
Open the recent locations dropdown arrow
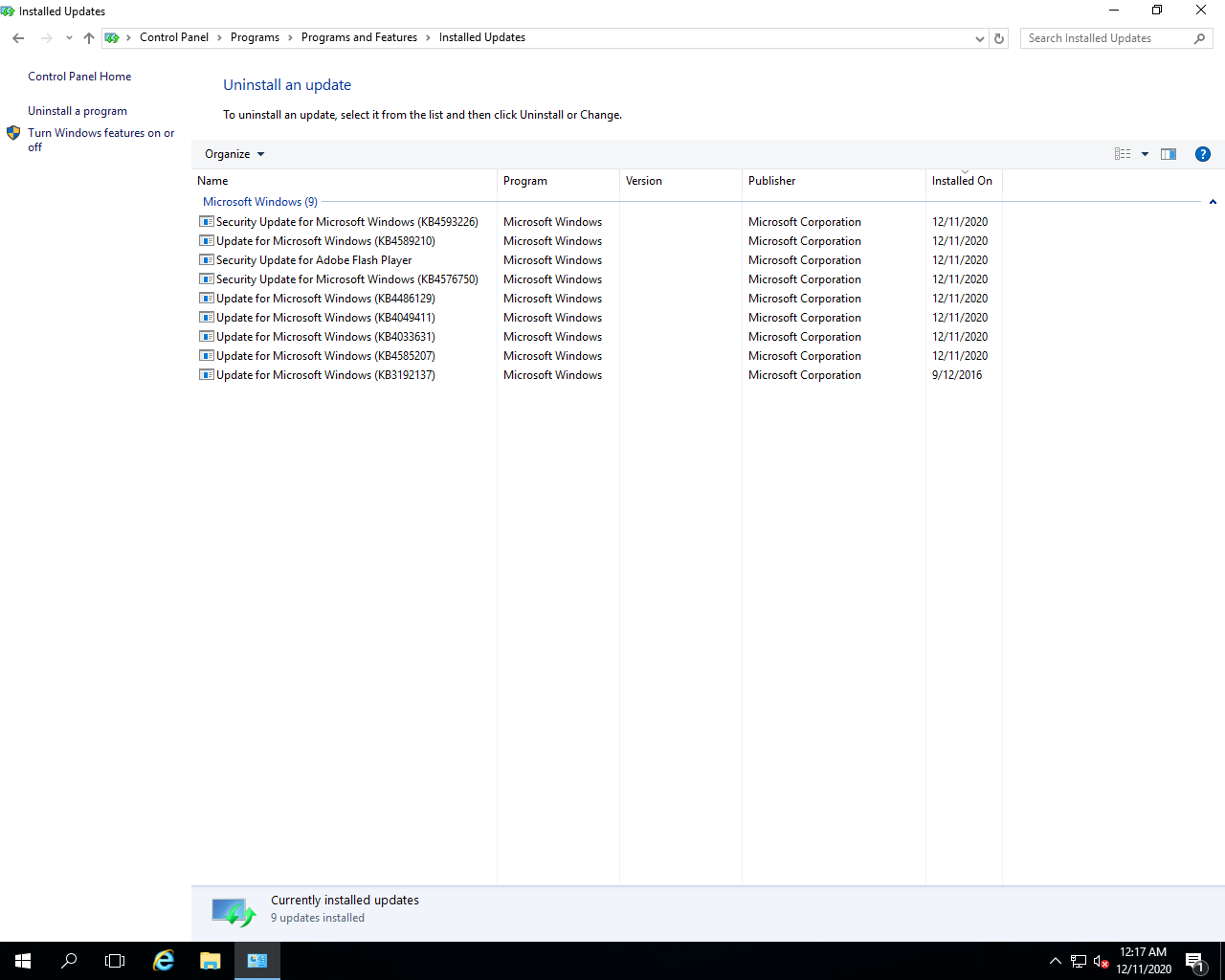69,38
